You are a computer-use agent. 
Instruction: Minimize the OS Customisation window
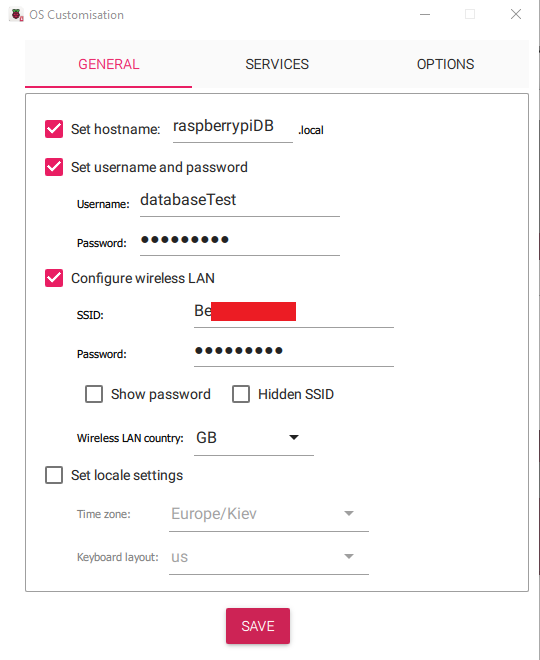coord(425,14)
